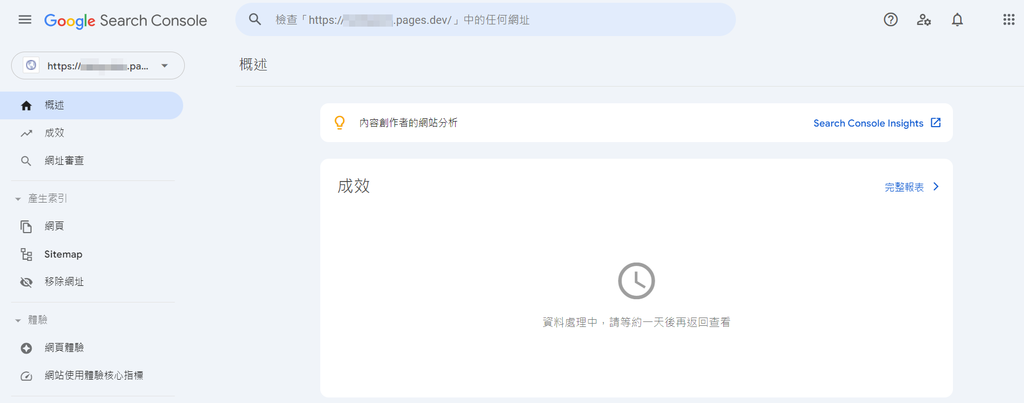Click the Google Search Console logo
This screenshot has width=1024, height=403.
coord(125,20)
